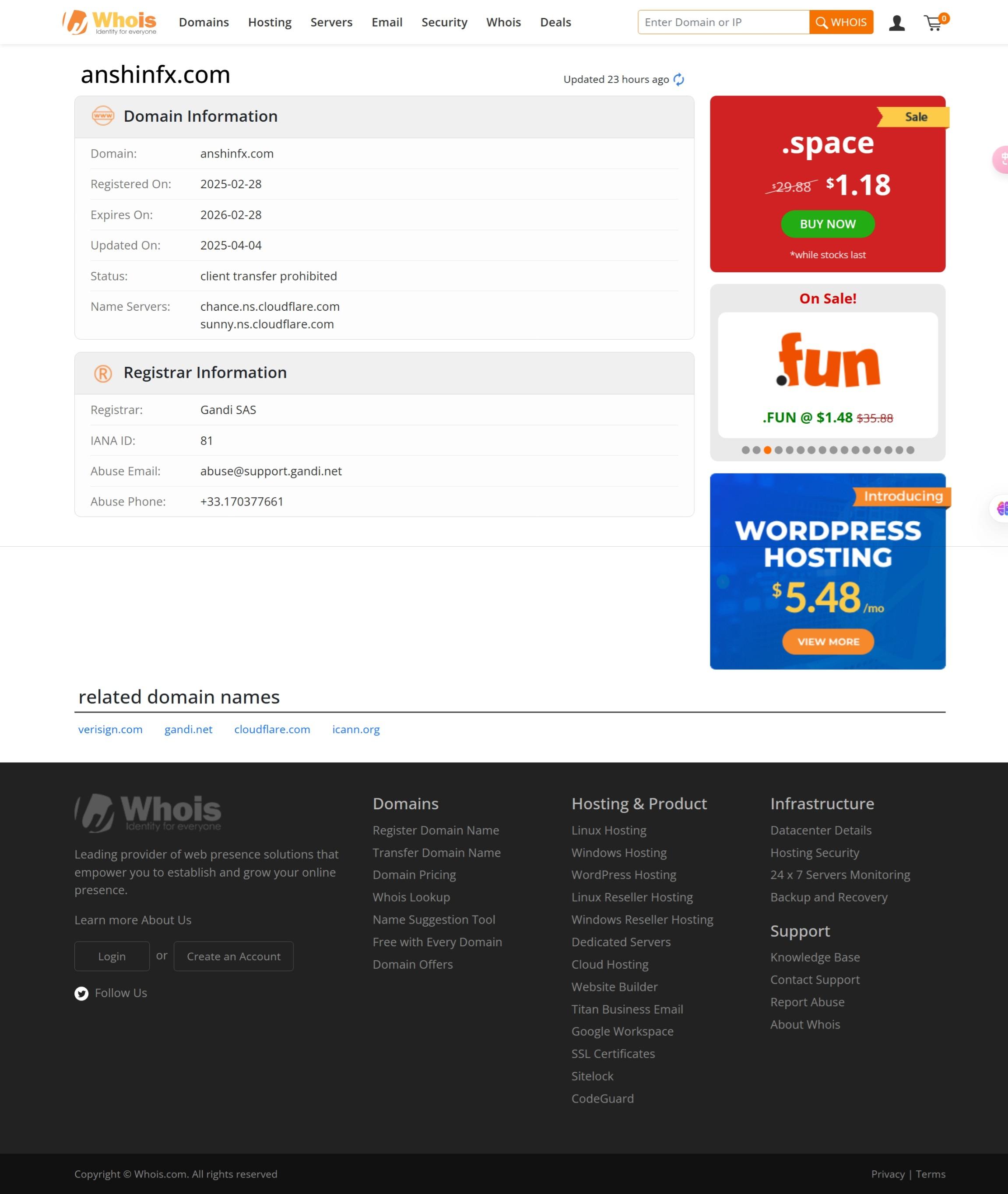The image size is (1008, 1194).
Task: Open the Deals menu
Action: (555, 22)
